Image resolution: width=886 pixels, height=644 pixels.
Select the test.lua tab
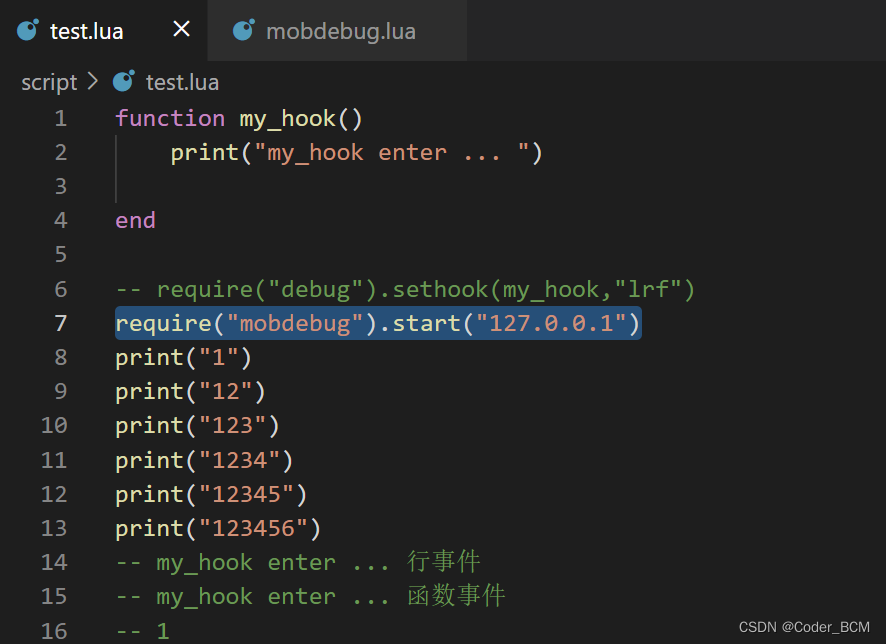click(85, 30)
